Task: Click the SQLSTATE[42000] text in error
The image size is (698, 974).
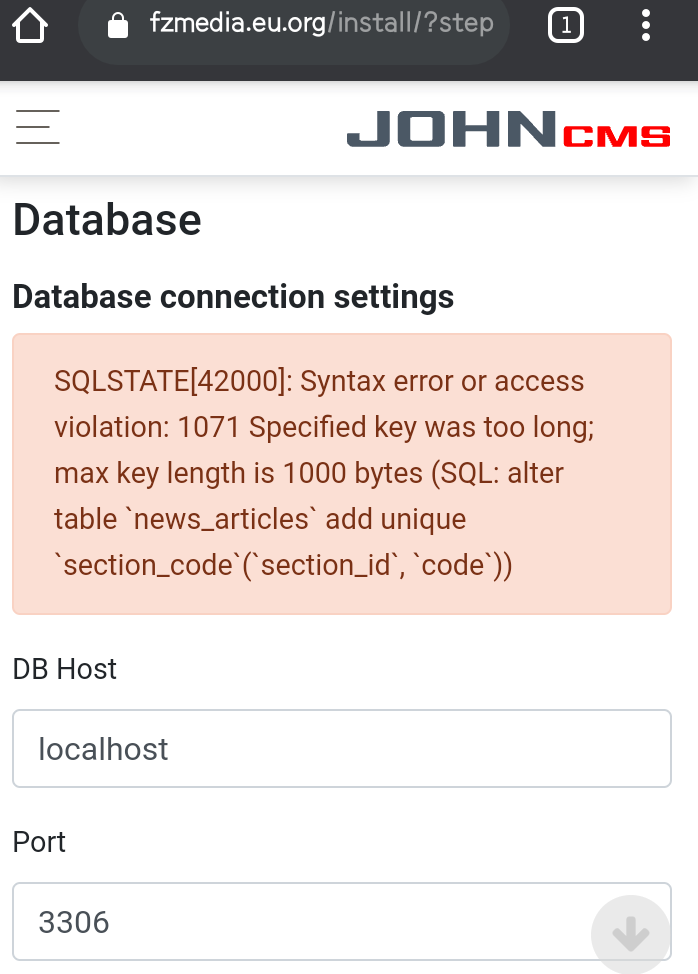Action: point(172,381)
